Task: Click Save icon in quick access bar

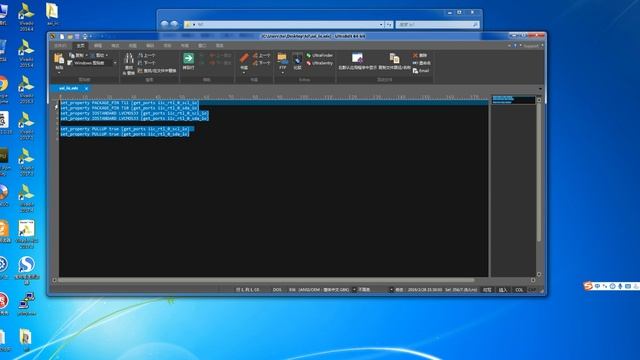Action: point(77,36)
